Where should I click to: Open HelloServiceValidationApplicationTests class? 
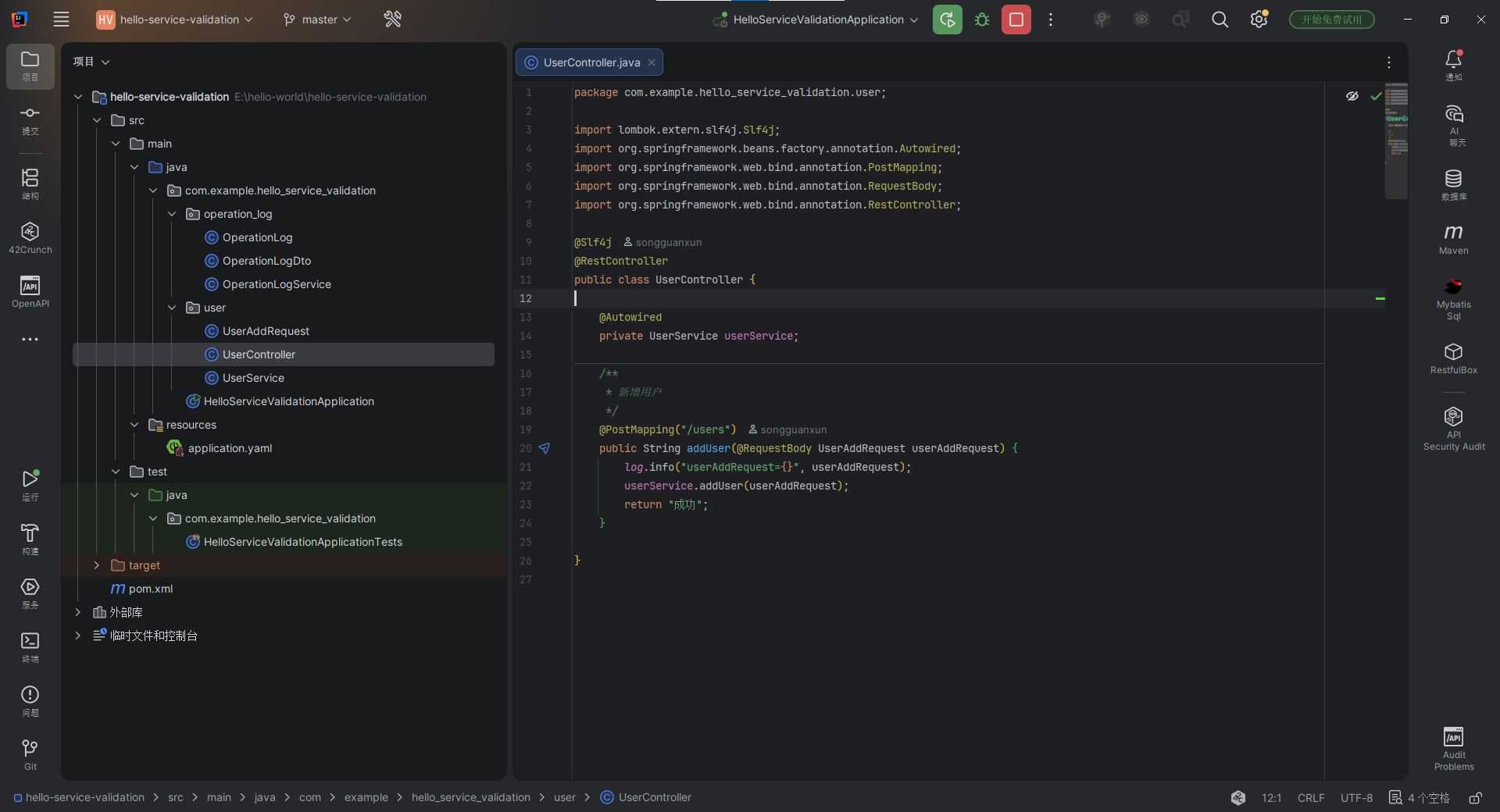(x=303, y=542)
